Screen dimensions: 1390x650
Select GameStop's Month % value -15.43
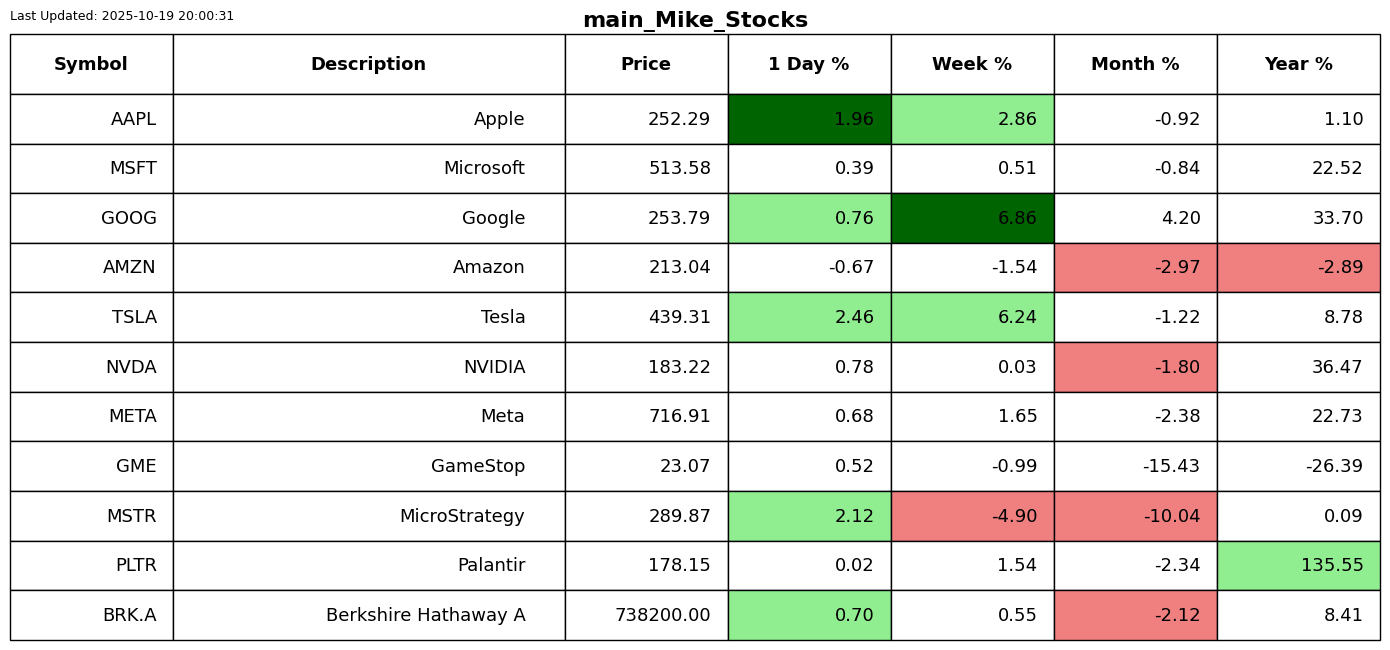click(1135, 466)
